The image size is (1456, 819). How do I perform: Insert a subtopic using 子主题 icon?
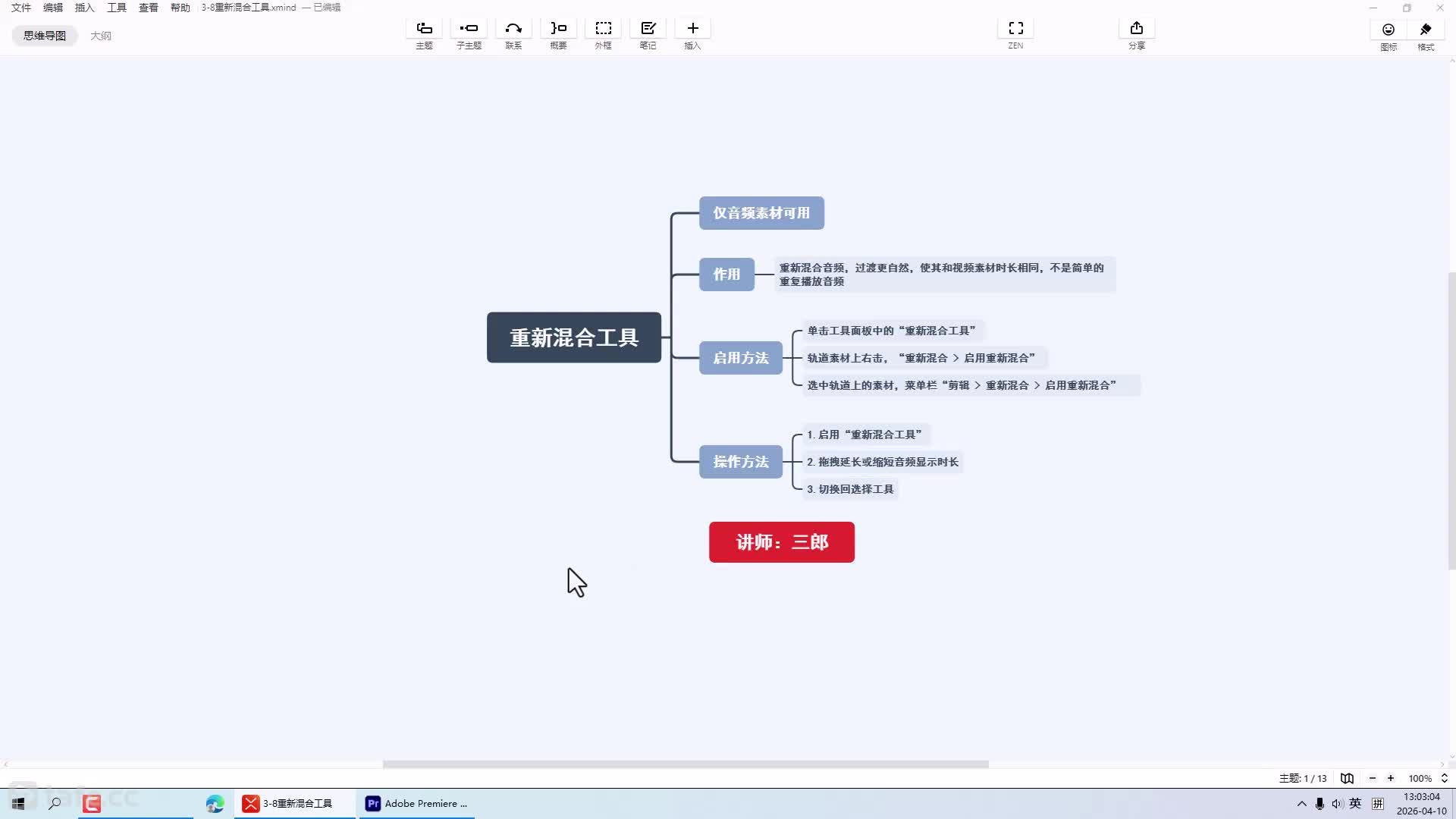469,34
